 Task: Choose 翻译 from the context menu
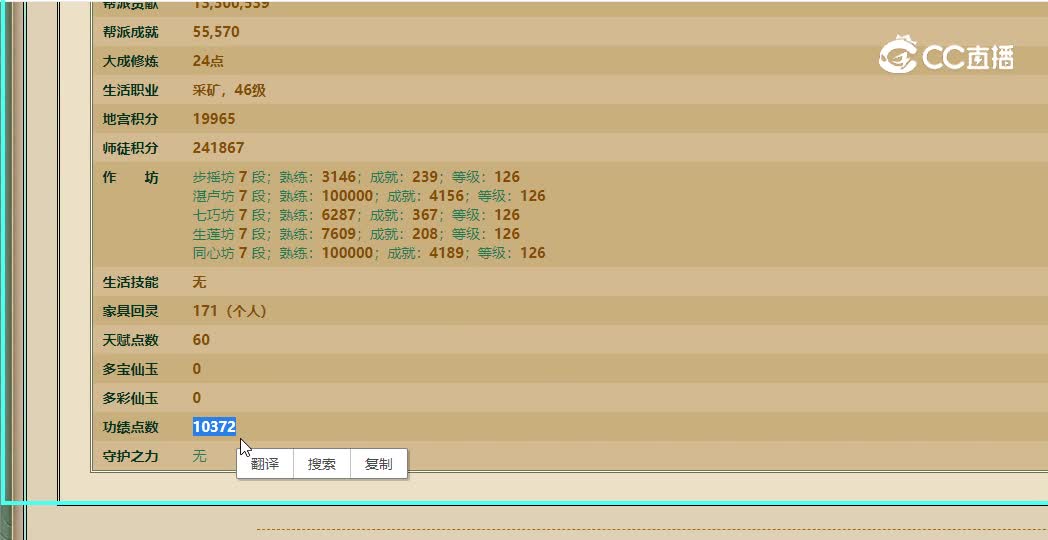click(265, 464)
